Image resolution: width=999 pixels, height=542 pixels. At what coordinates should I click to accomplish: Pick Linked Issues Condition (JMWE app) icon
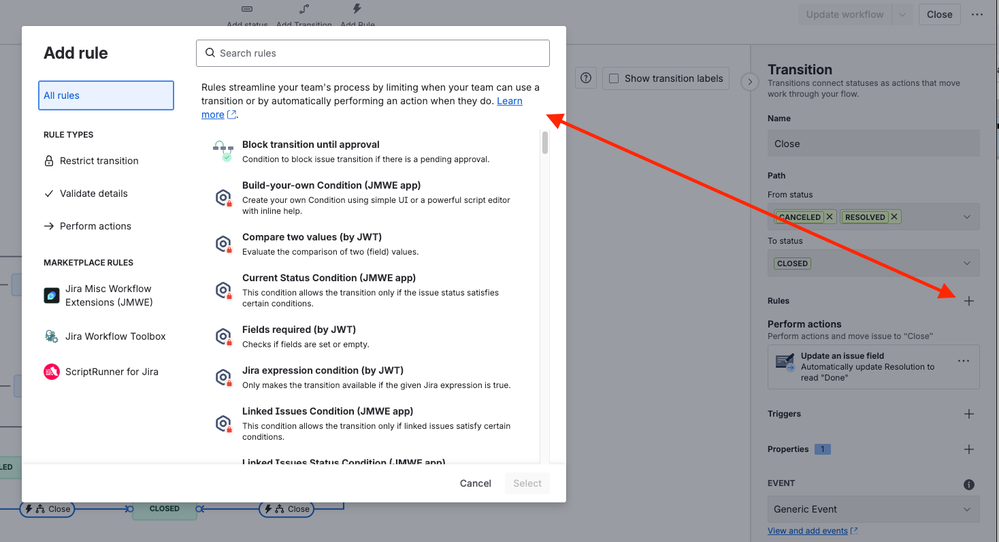click(x=223, y=424)
